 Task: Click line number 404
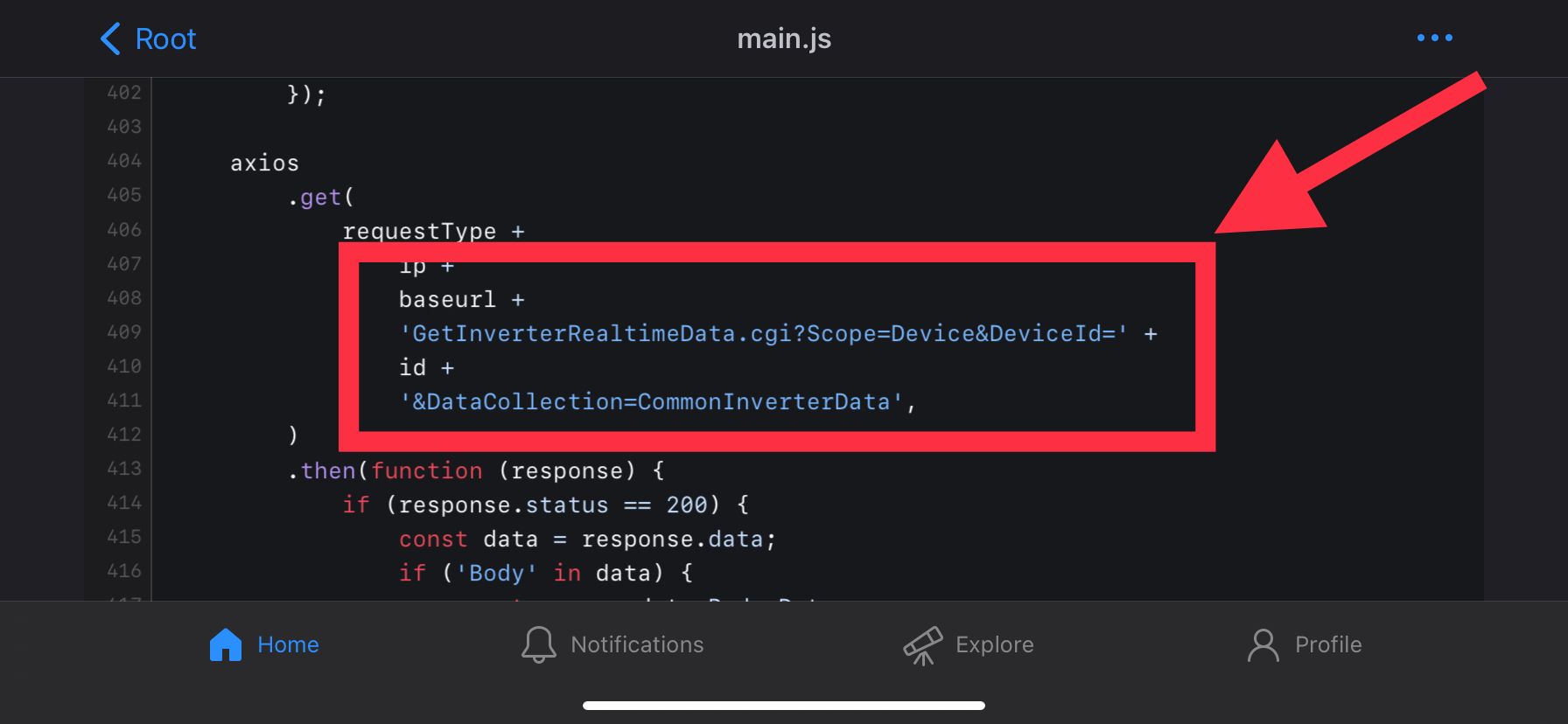(x=124, y=161)
